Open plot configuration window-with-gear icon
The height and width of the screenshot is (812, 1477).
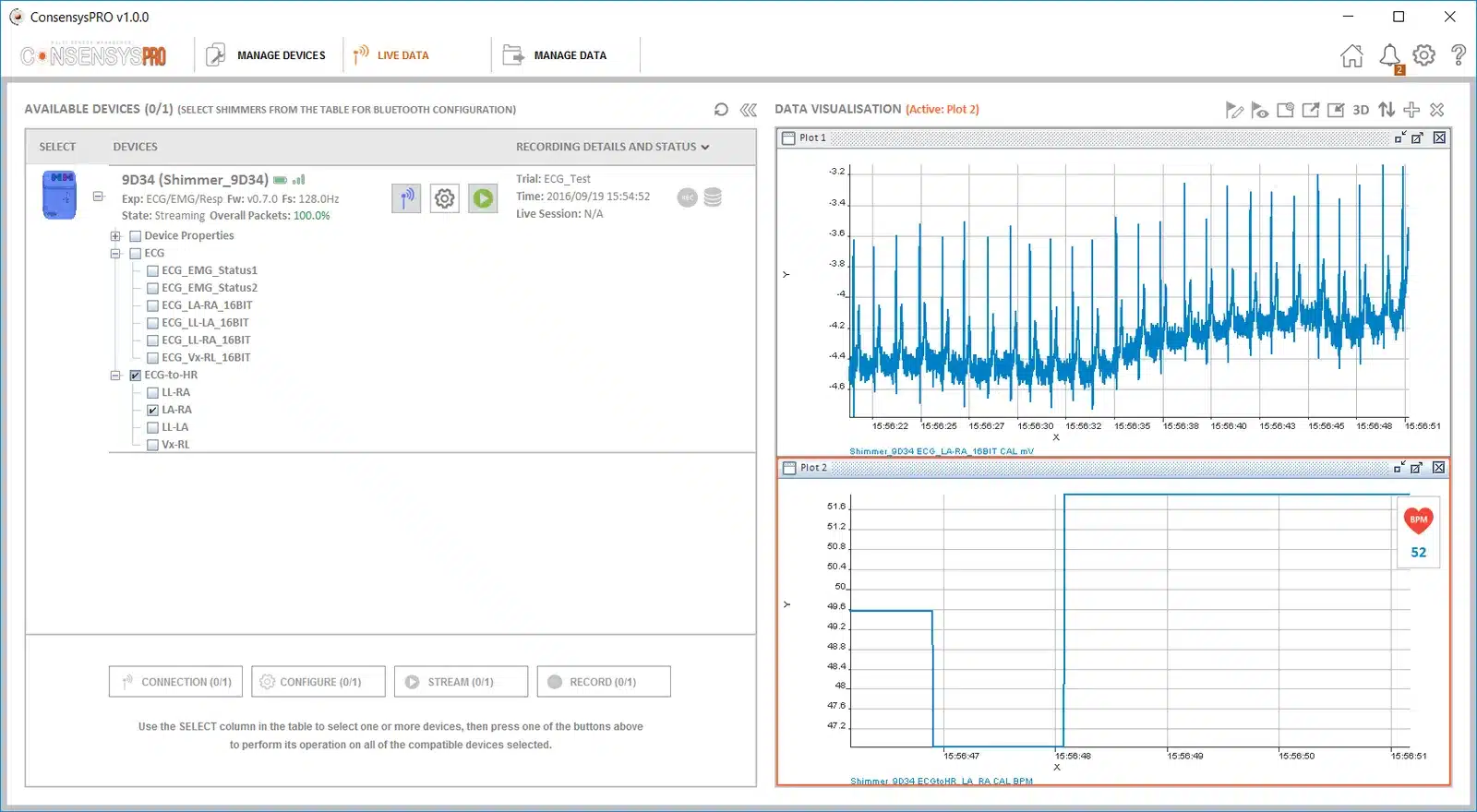pyautogui.click(x=1285, y=111)
